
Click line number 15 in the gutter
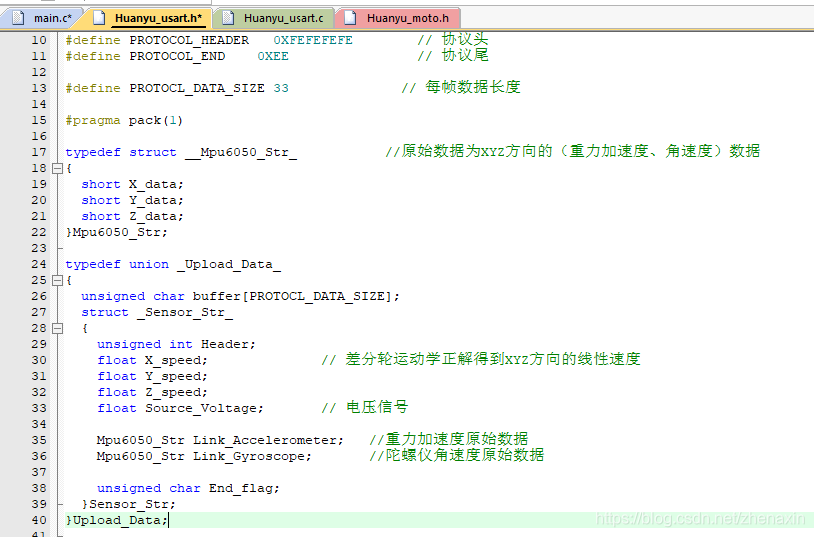pyautogui.click(x=39, y=120)
